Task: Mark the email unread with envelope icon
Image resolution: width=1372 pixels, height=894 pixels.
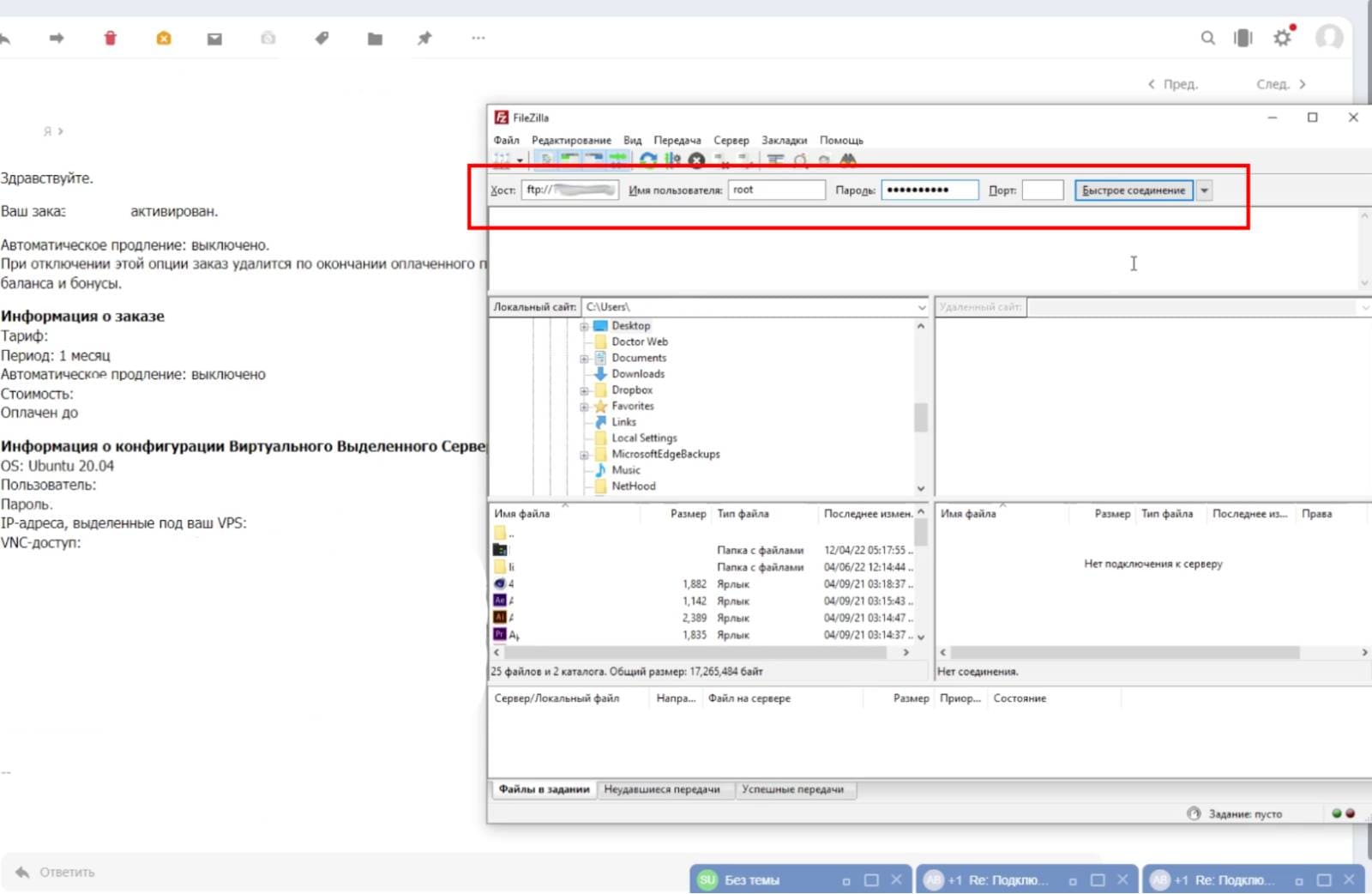Action: [x=214, y=39]
